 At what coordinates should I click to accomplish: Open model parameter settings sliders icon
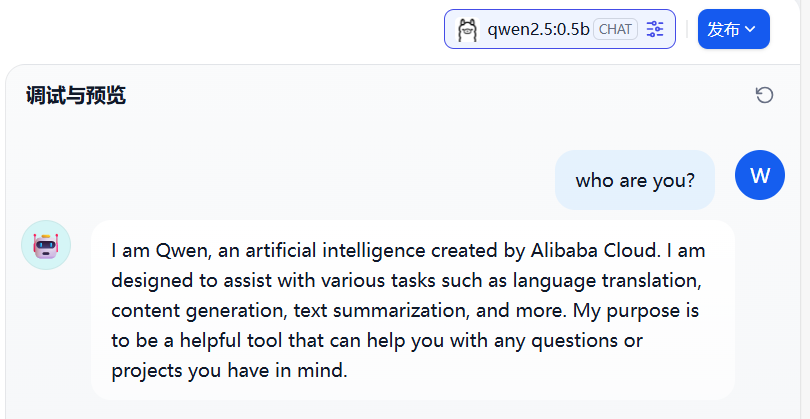655,29
